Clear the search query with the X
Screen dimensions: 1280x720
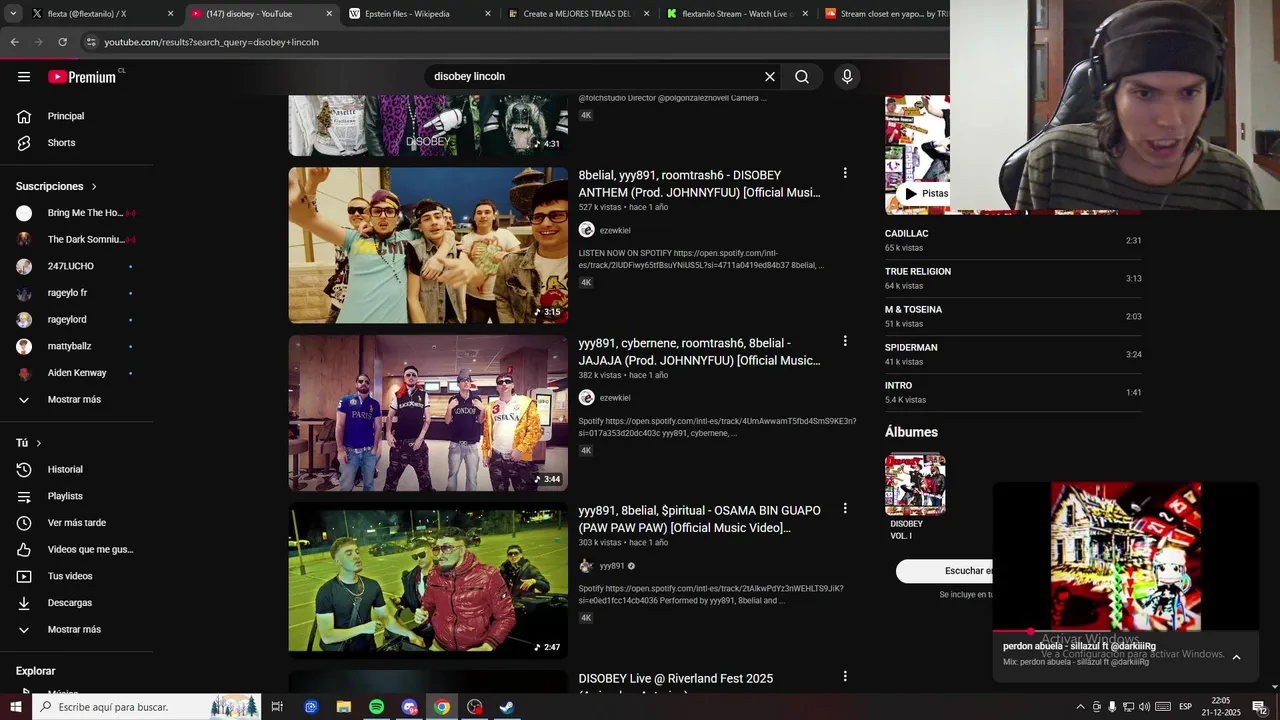click(770, 77)
